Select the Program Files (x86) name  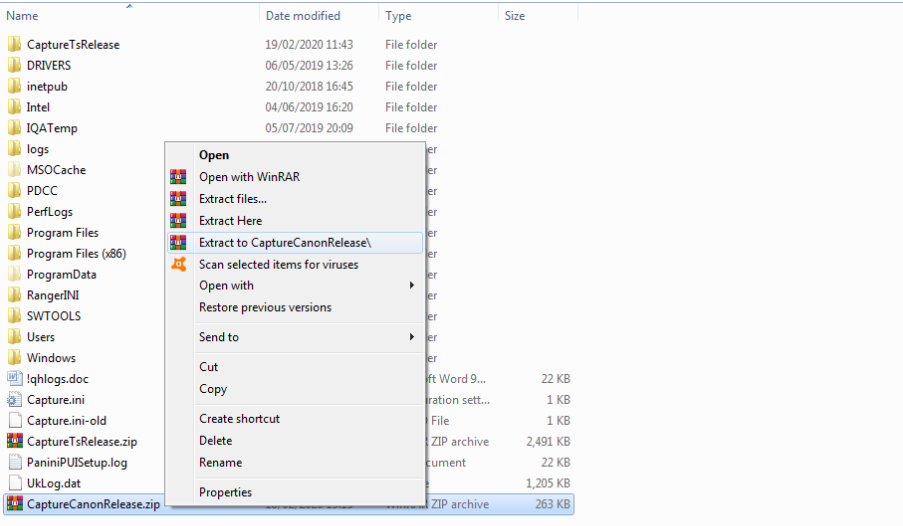tap(76, 253)
